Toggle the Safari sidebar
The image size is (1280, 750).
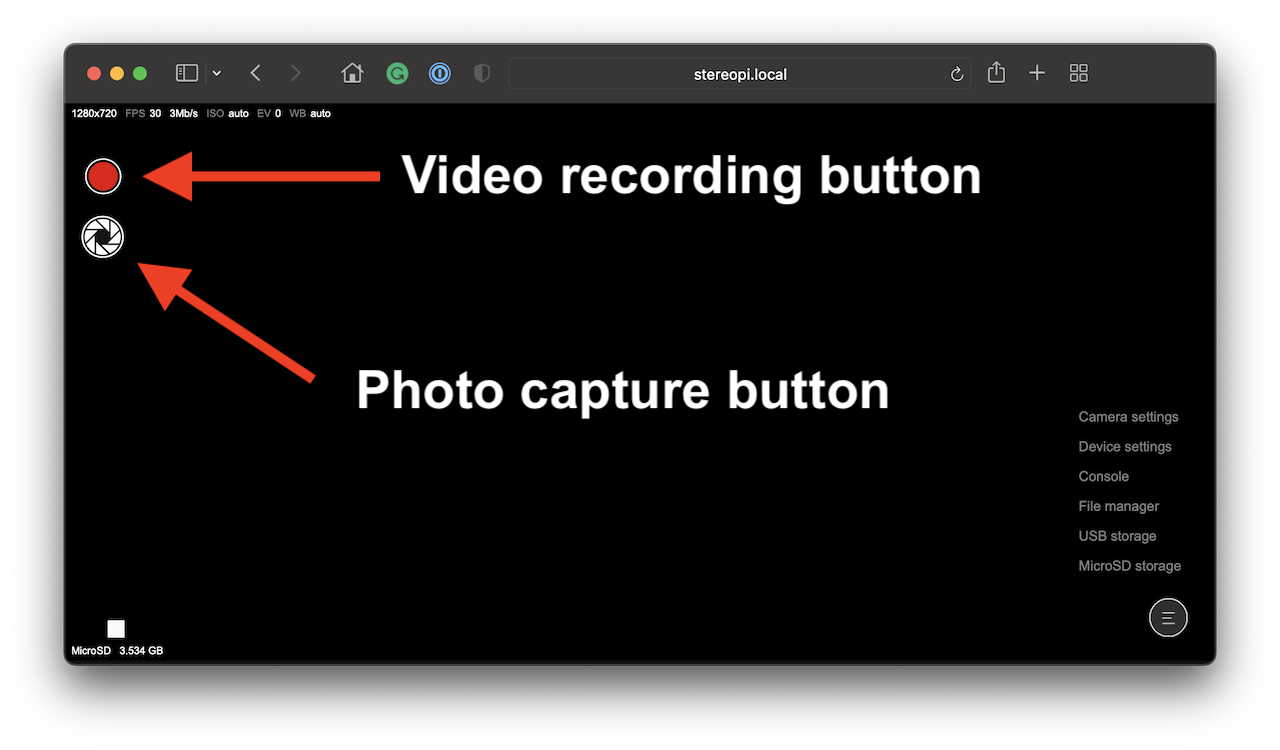187,73
